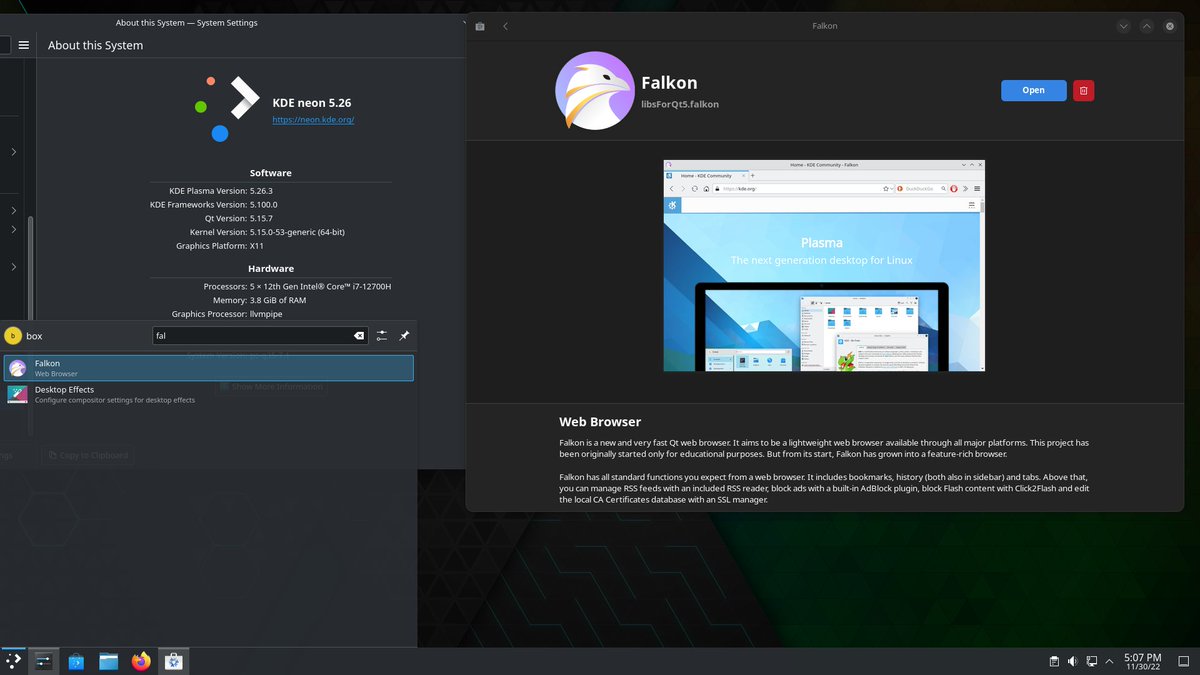Open the clipboard tray icon

1054,661
